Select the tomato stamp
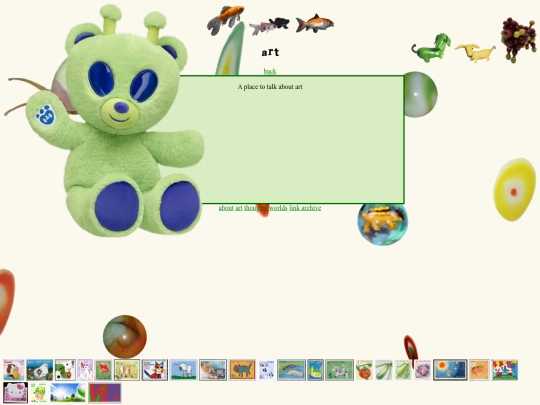The image size is (540, 405). click(364, 370)
